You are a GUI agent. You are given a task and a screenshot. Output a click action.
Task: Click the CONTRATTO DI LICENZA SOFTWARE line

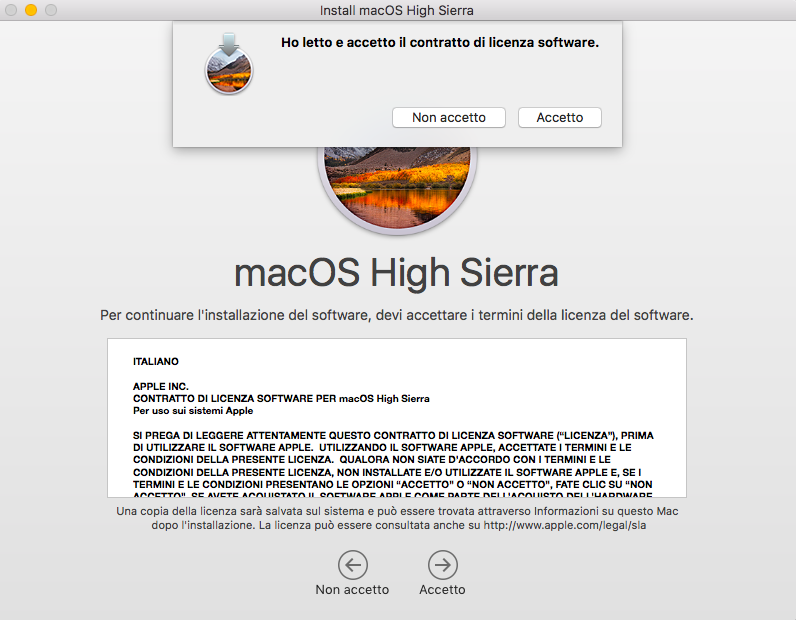(281, 399)
